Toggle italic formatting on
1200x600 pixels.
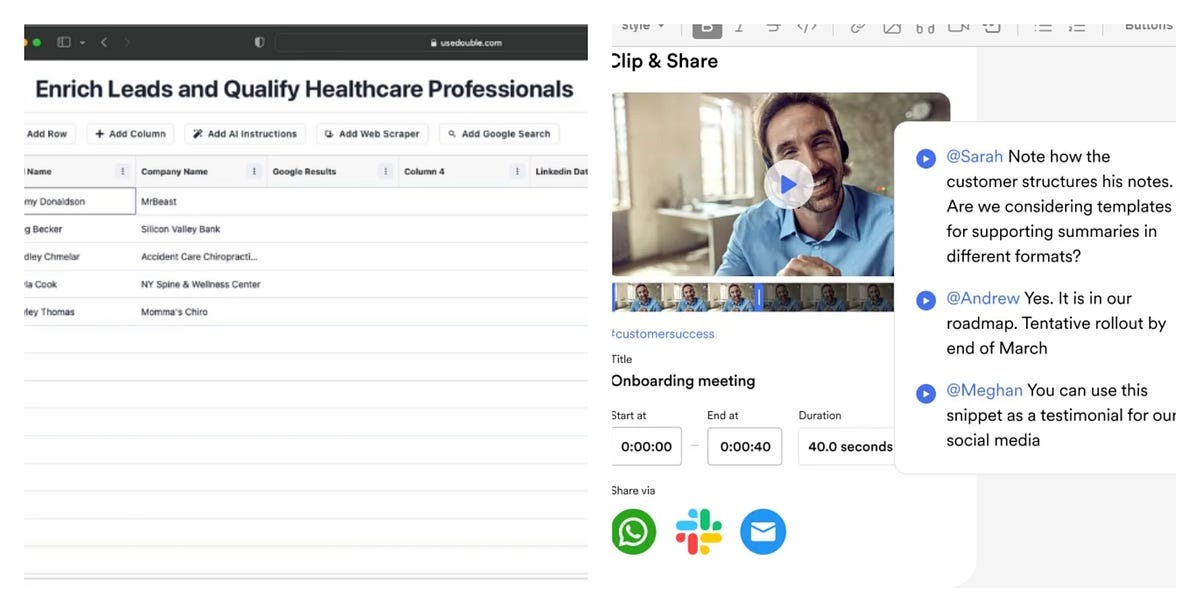(x=739, y=27)
